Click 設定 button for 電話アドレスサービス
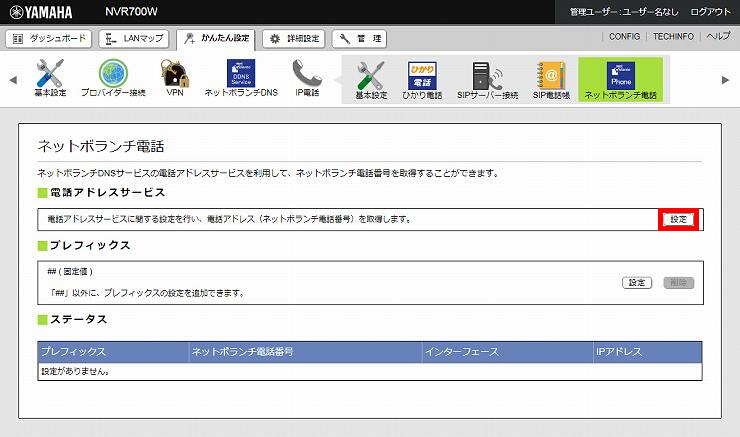 pyautogui.click(x=679, y=219)
